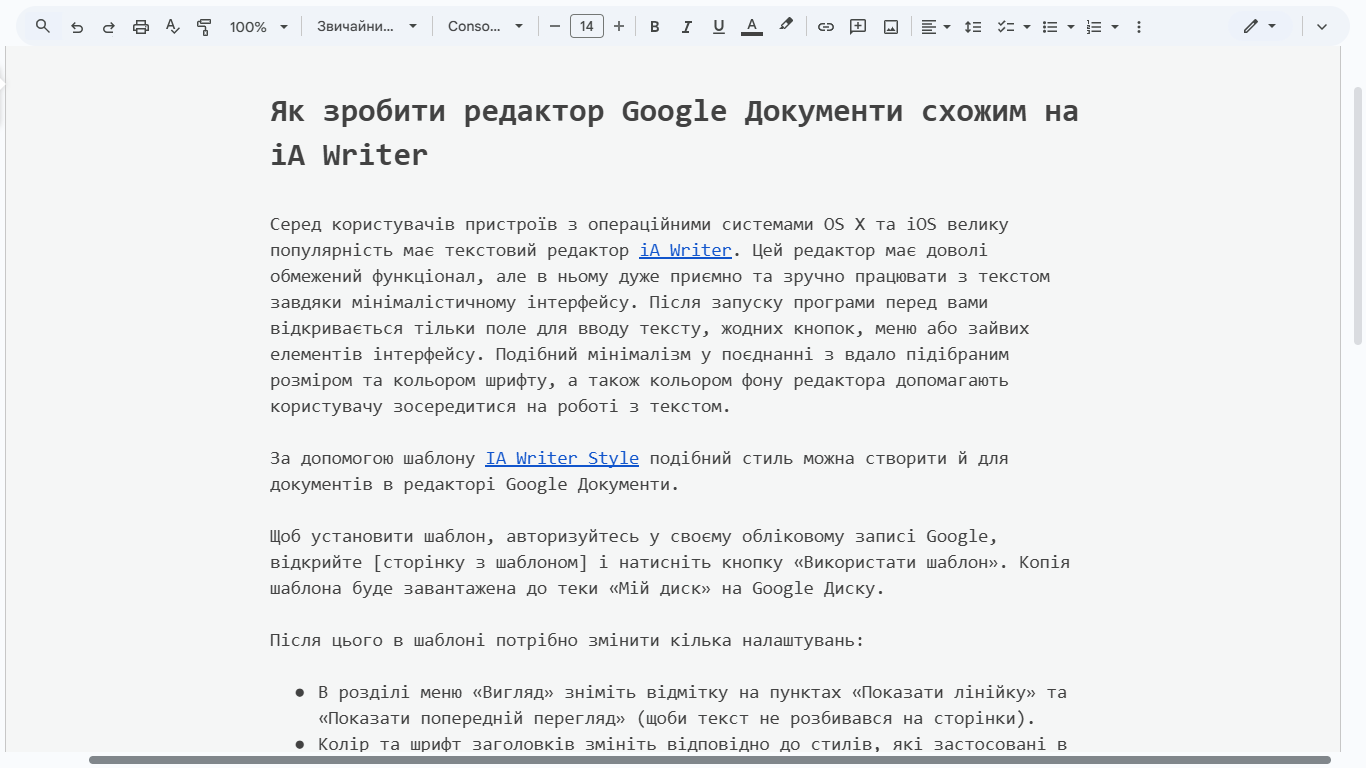This screenshot has height=768, width=1366.
Task: Open the highlight color picker
Action: pos(786,27)
